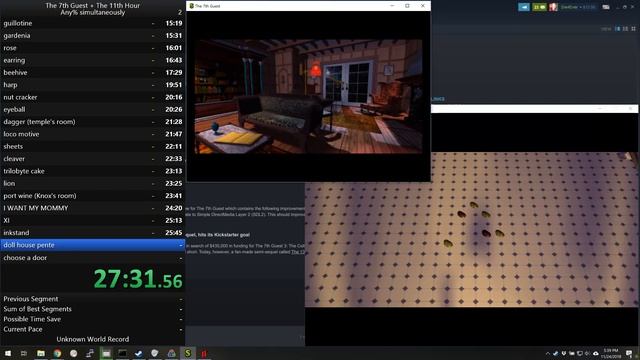The height and width of the screenshot is (360, 640).
Task: Select the loco motive split row
Action: tap(93, 134)
